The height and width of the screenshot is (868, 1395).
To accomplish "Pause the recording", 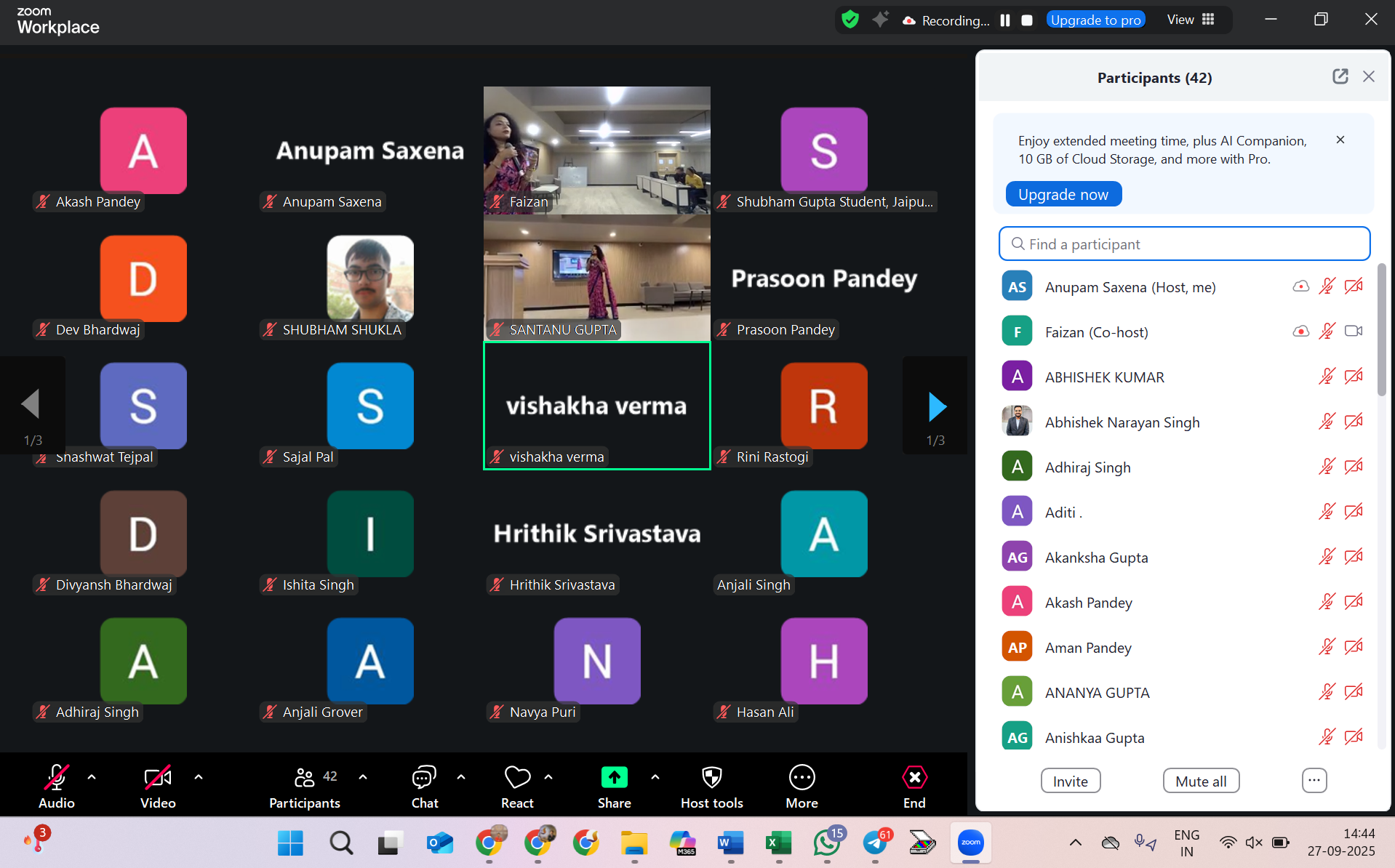I will 1004,20.
